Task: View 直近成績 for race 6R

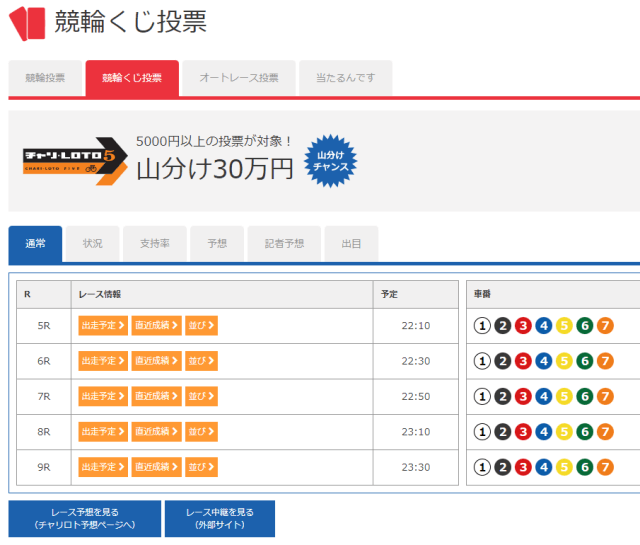Action: click(x=157, y=361)
